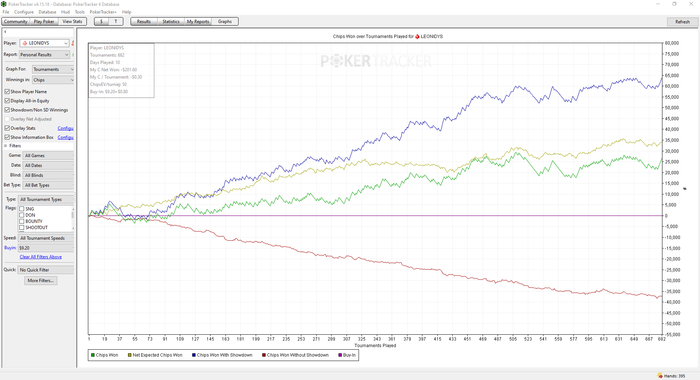Image resolution: width=700 pixels, height=380 pixels.
Task: Check the SNG flag checkbox
Action: [x=21, y=209]
